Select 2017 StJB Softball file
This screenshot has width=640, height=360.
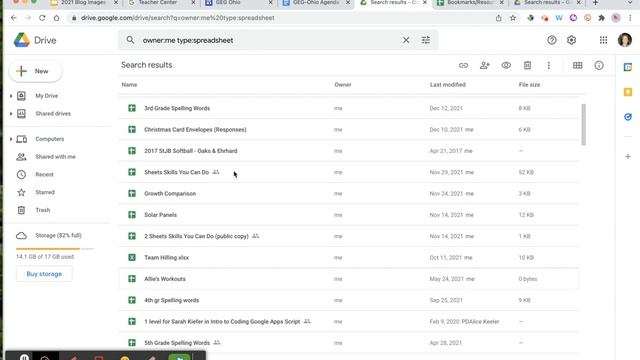(x=349, y=151)
